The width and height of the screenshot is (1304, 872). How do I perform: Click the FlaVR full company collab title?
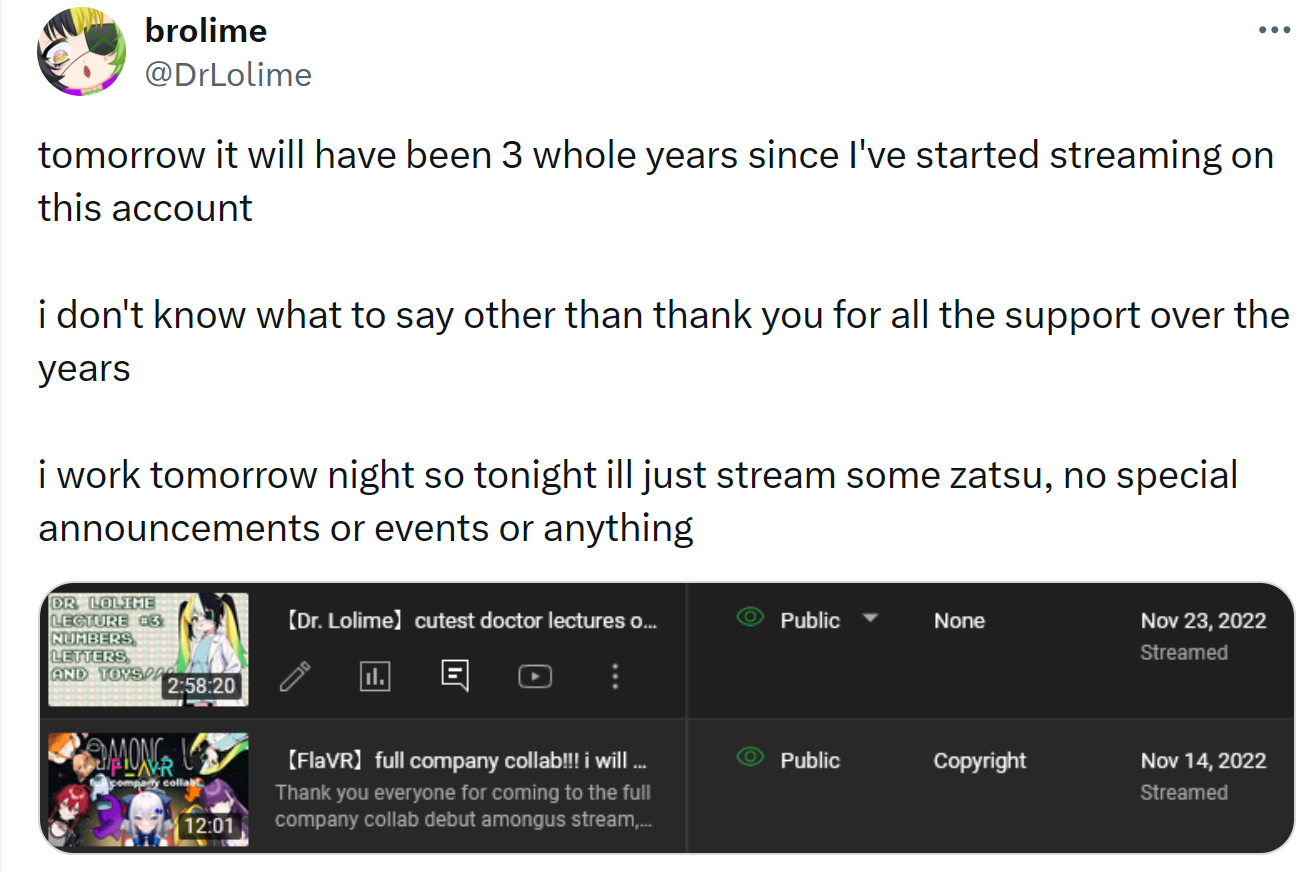[x=467, y=760]
